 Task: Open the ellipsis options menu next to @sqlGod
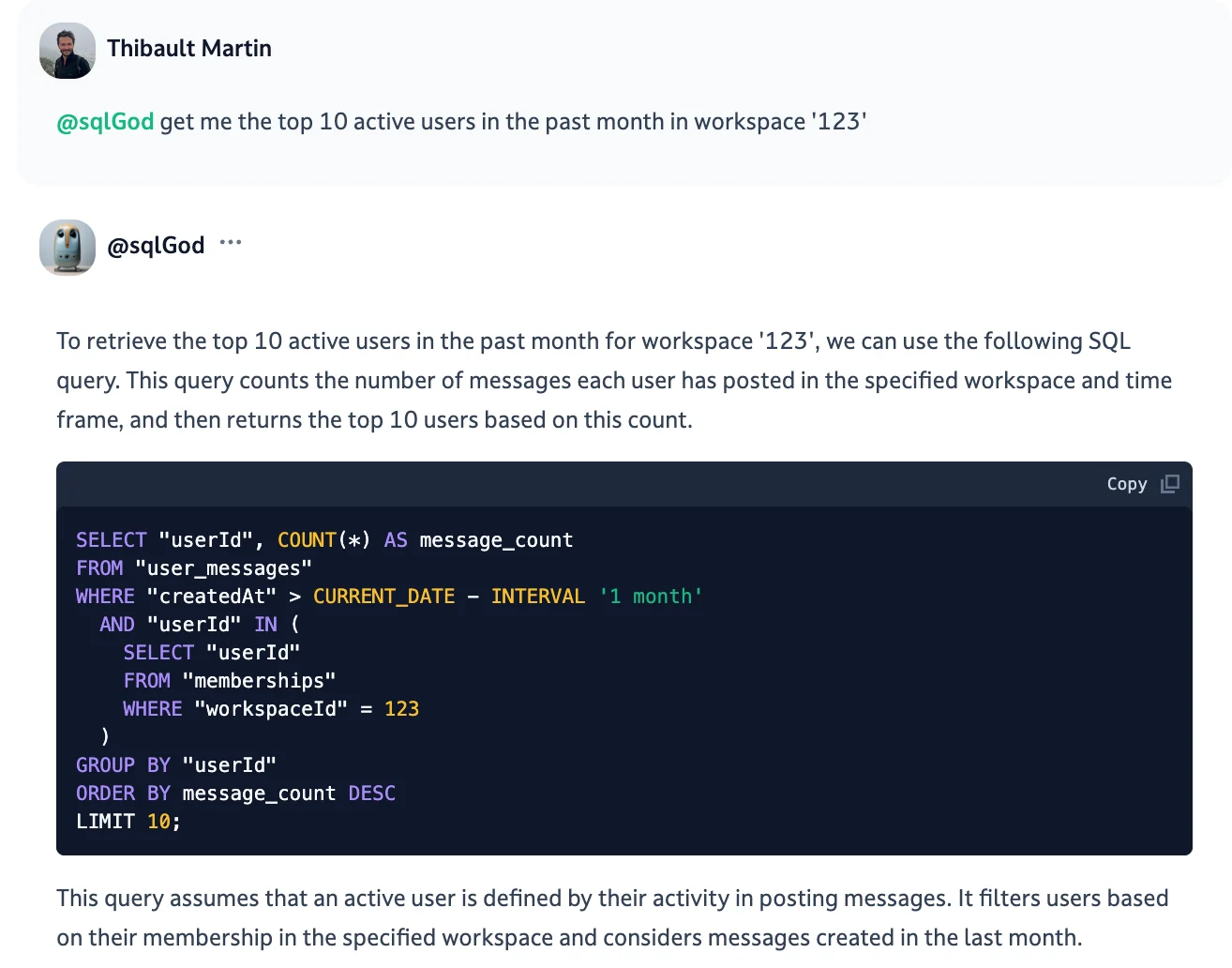230,242
